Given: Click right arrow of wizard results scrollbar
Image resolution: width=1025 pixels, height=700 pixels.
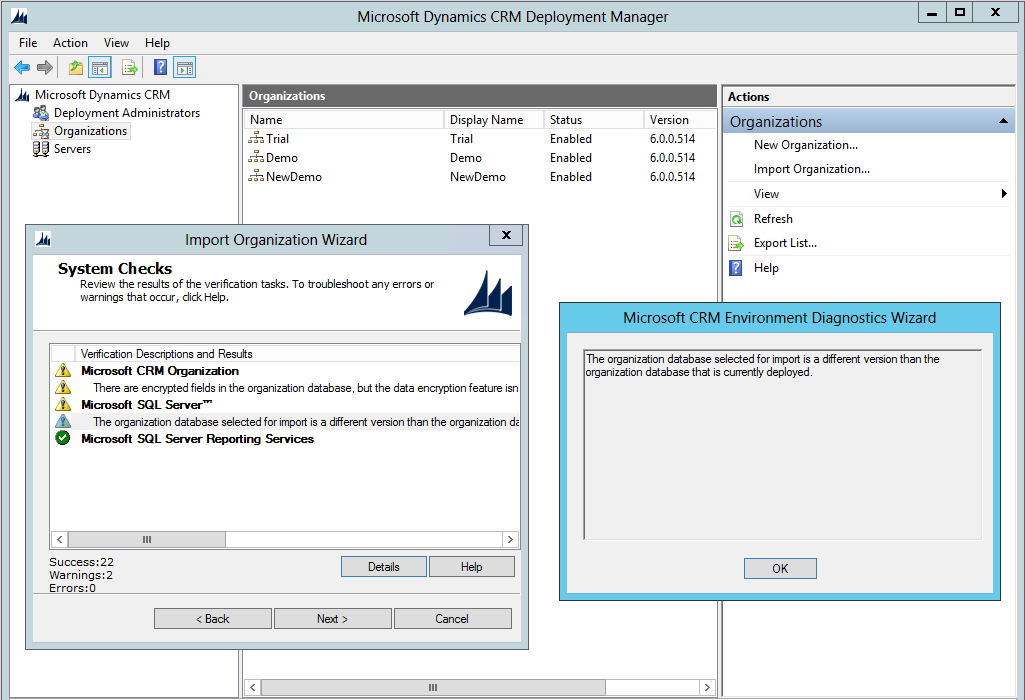Looking at the screenshot, I should point(510,539).
